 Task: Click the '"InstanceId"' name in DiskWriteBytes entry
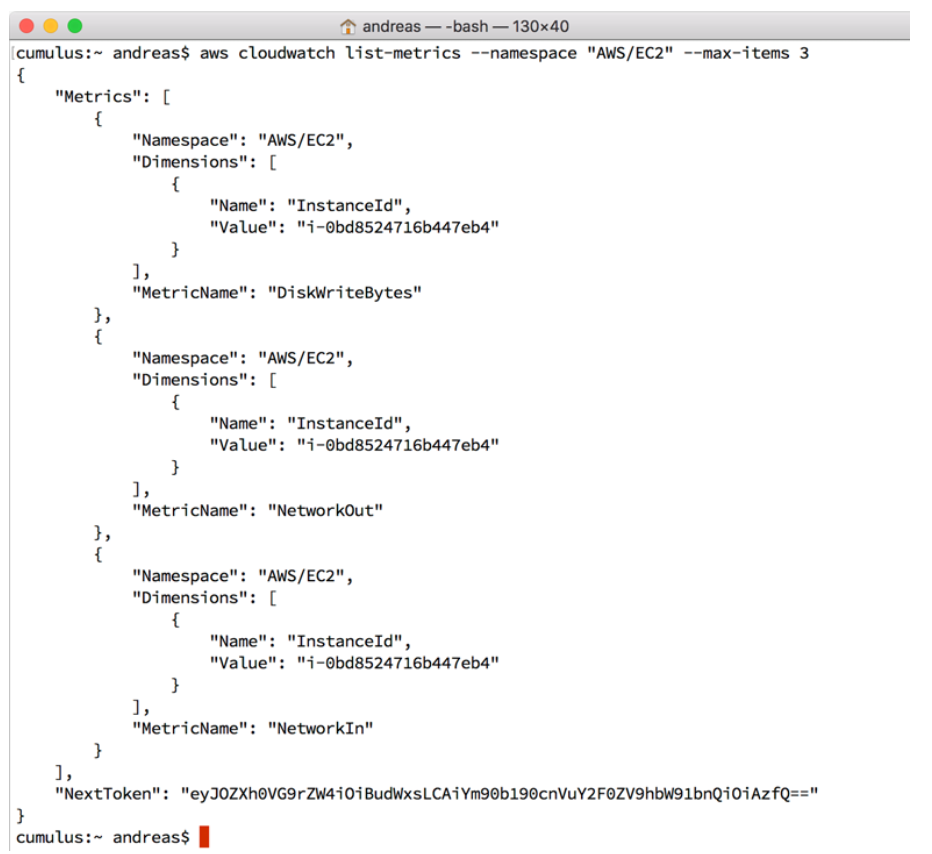[x=345, y=206]
